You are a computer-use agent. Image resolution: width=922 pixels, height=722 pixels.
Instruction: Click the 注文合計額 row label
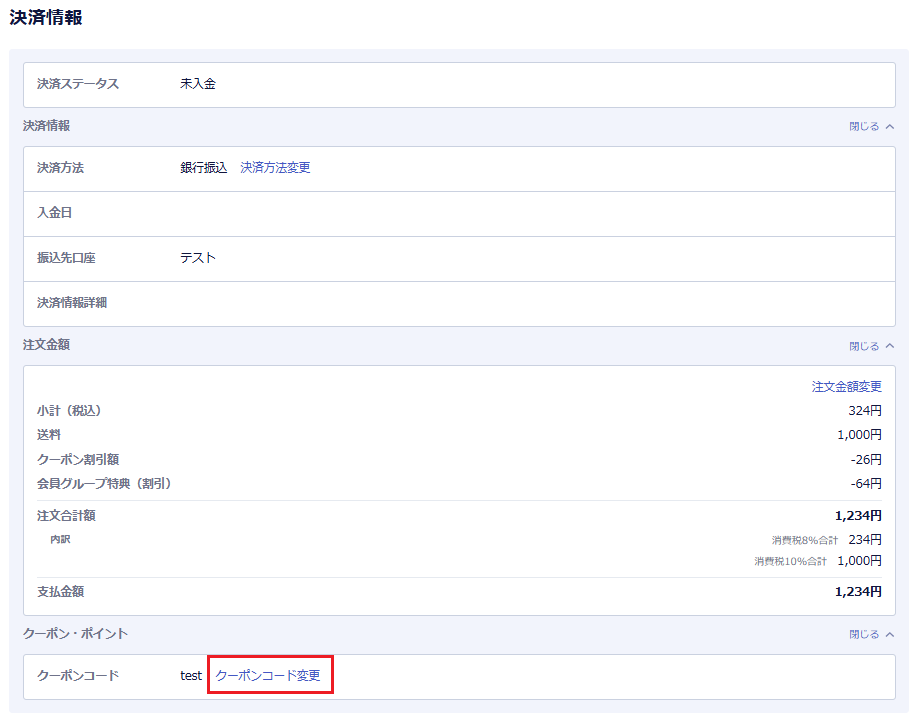(66, 516)
